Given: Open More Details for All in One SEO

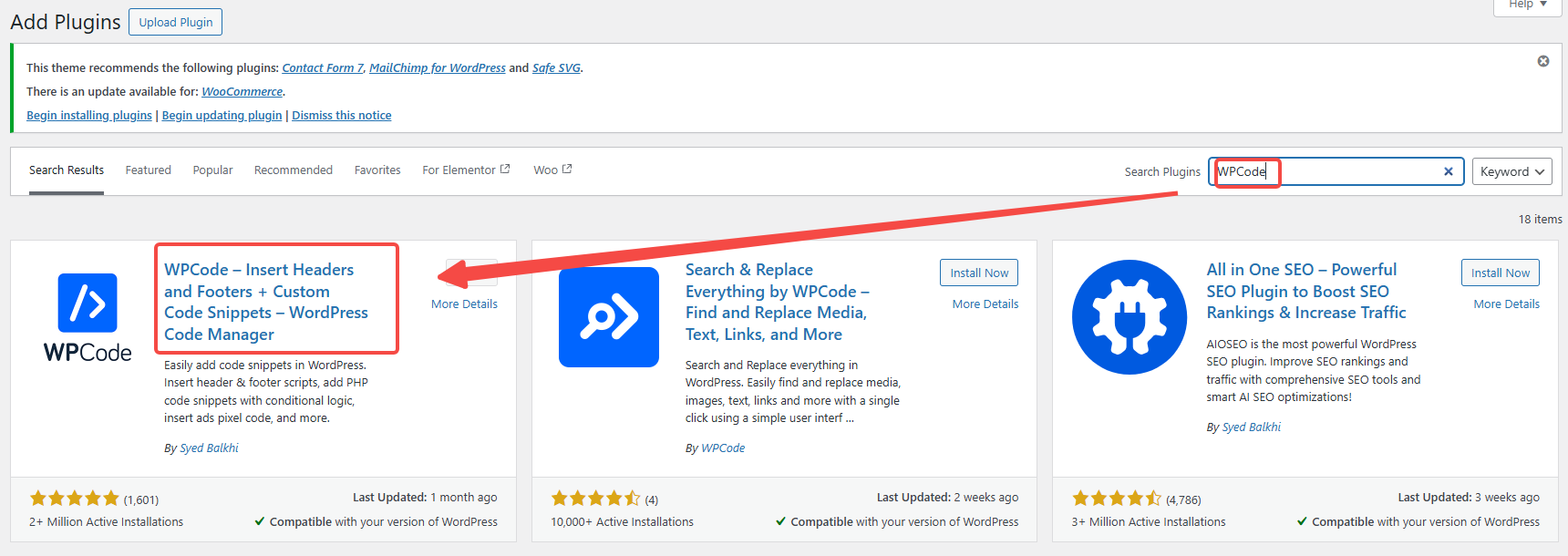Looking at the screenshot, I should 1506,304.
